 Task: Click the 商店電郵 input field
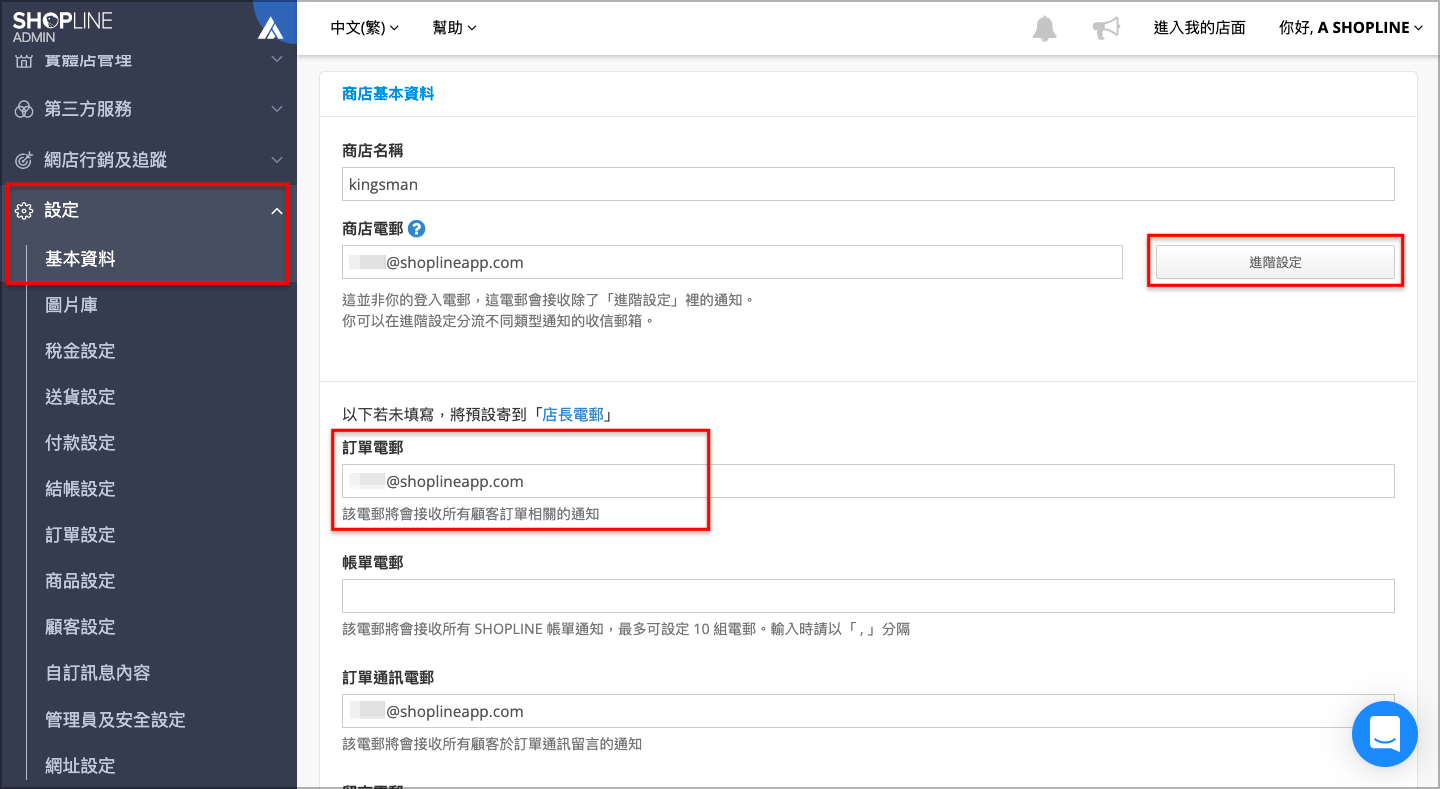[x=732, y=262]
